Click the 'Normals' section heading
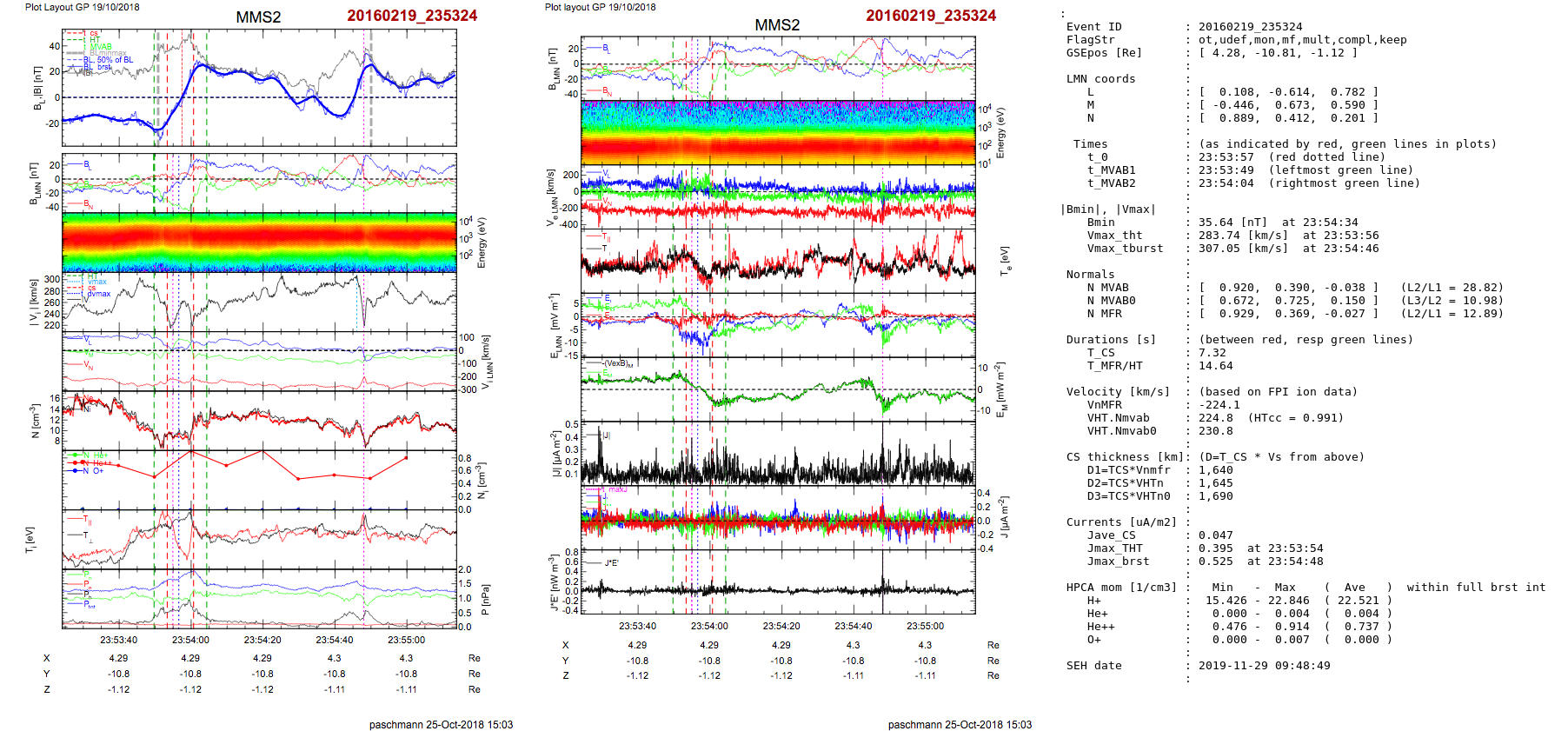The image size is (1568, 731). [x=1090, y=275]
